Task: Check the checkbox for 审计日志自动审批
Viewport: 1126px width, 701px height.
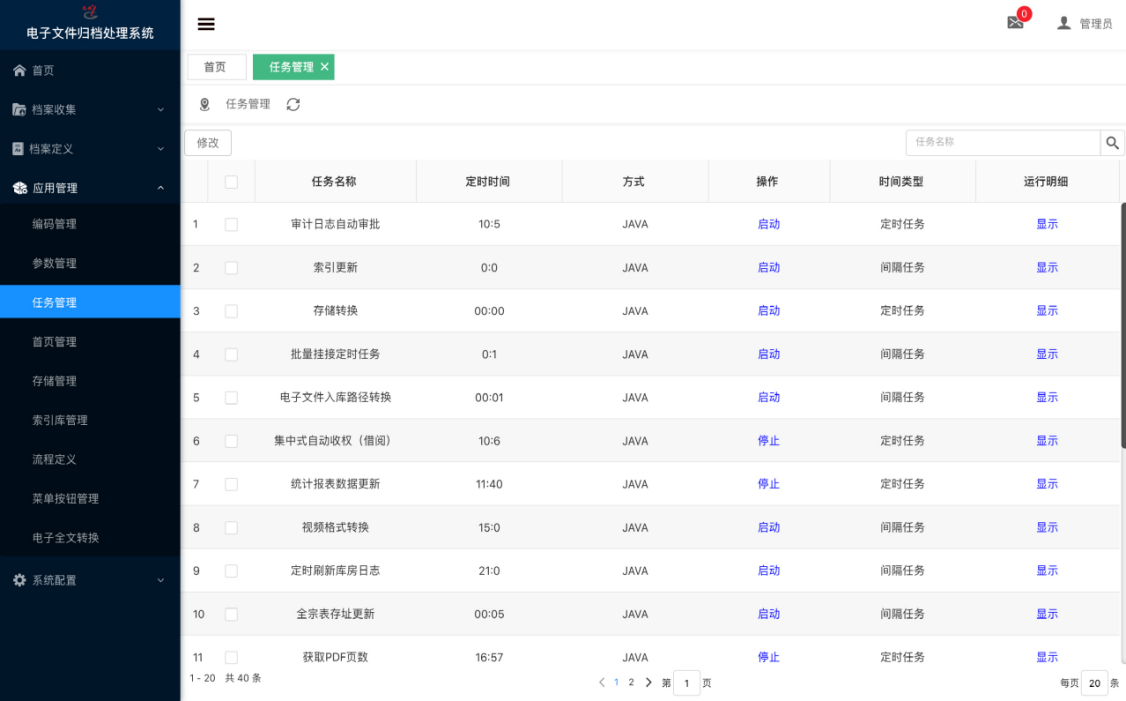Action: click(x=231, y=224)
